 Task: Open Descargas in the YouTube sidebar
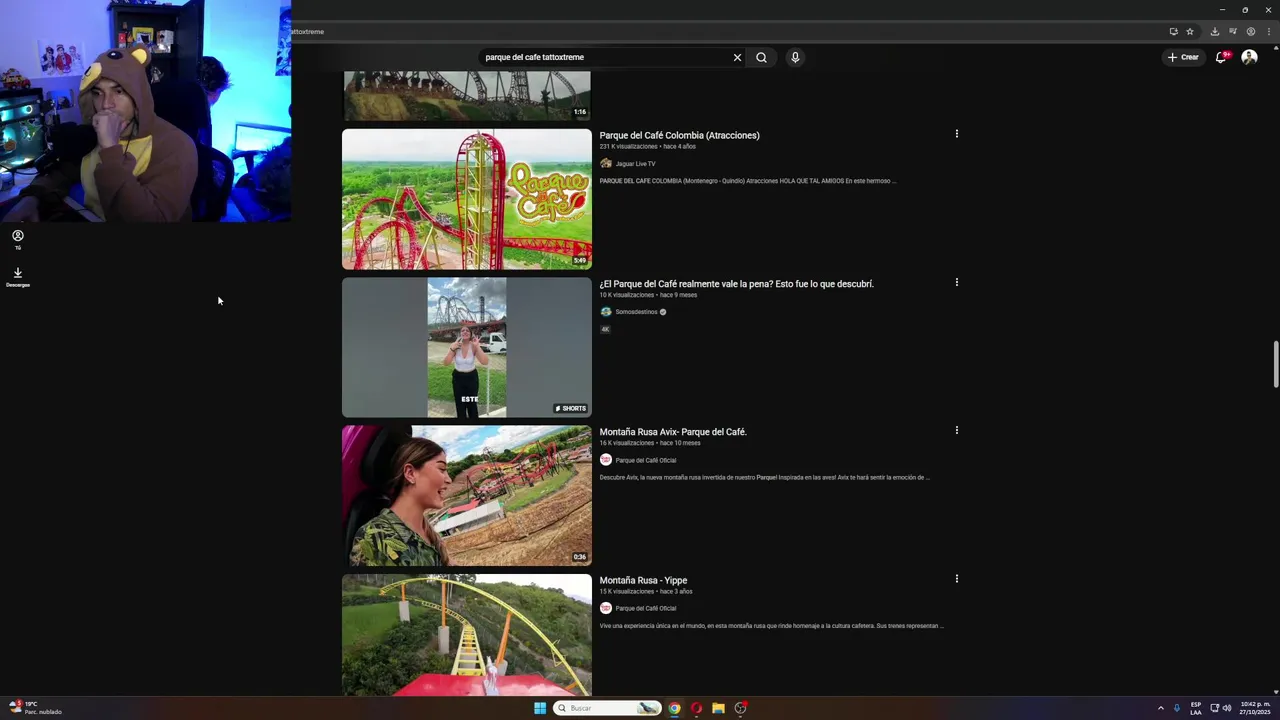tap(18, 277)
